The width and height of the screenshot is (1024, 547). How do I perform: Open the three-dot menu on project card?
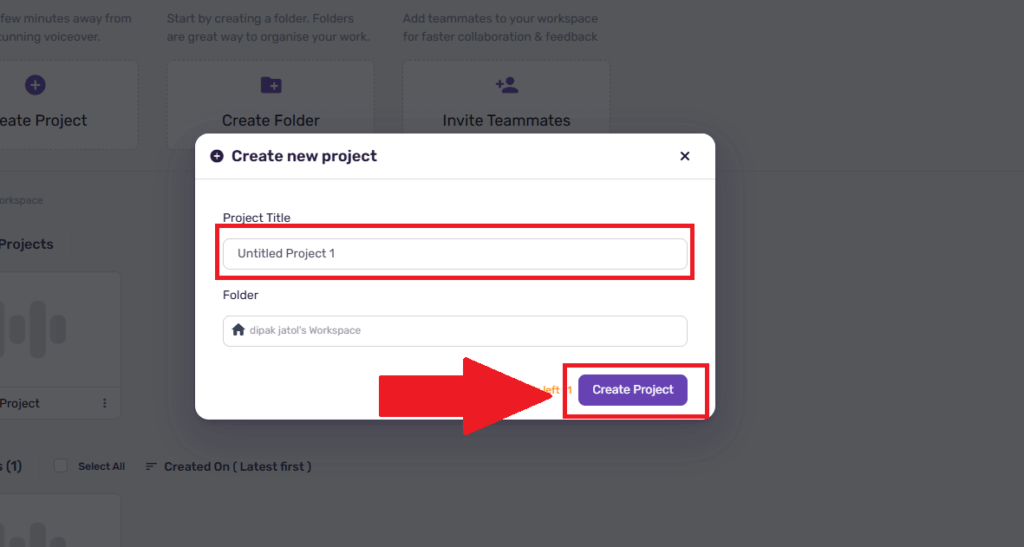pos(104,403)
